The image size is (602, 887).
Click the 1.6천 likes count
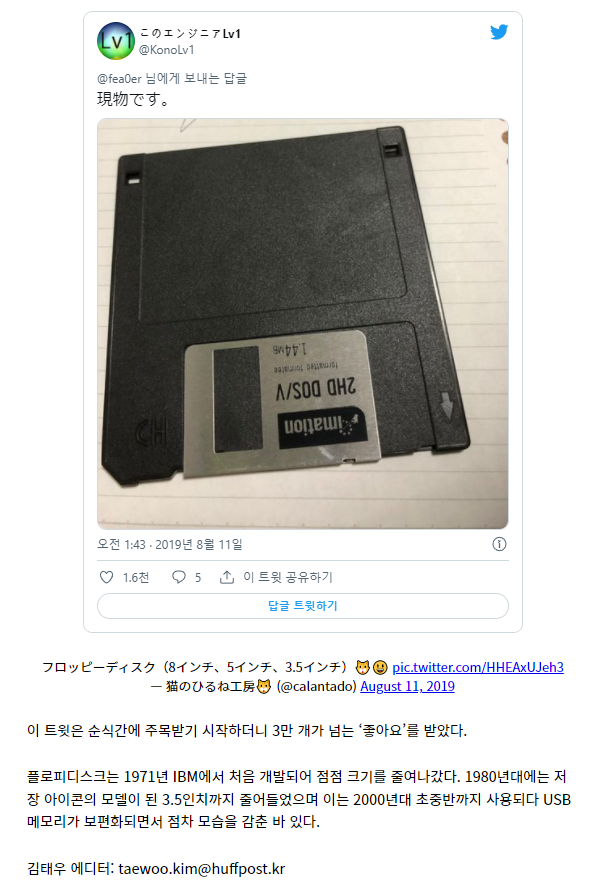pyautogui.click(x=136, y=578)
